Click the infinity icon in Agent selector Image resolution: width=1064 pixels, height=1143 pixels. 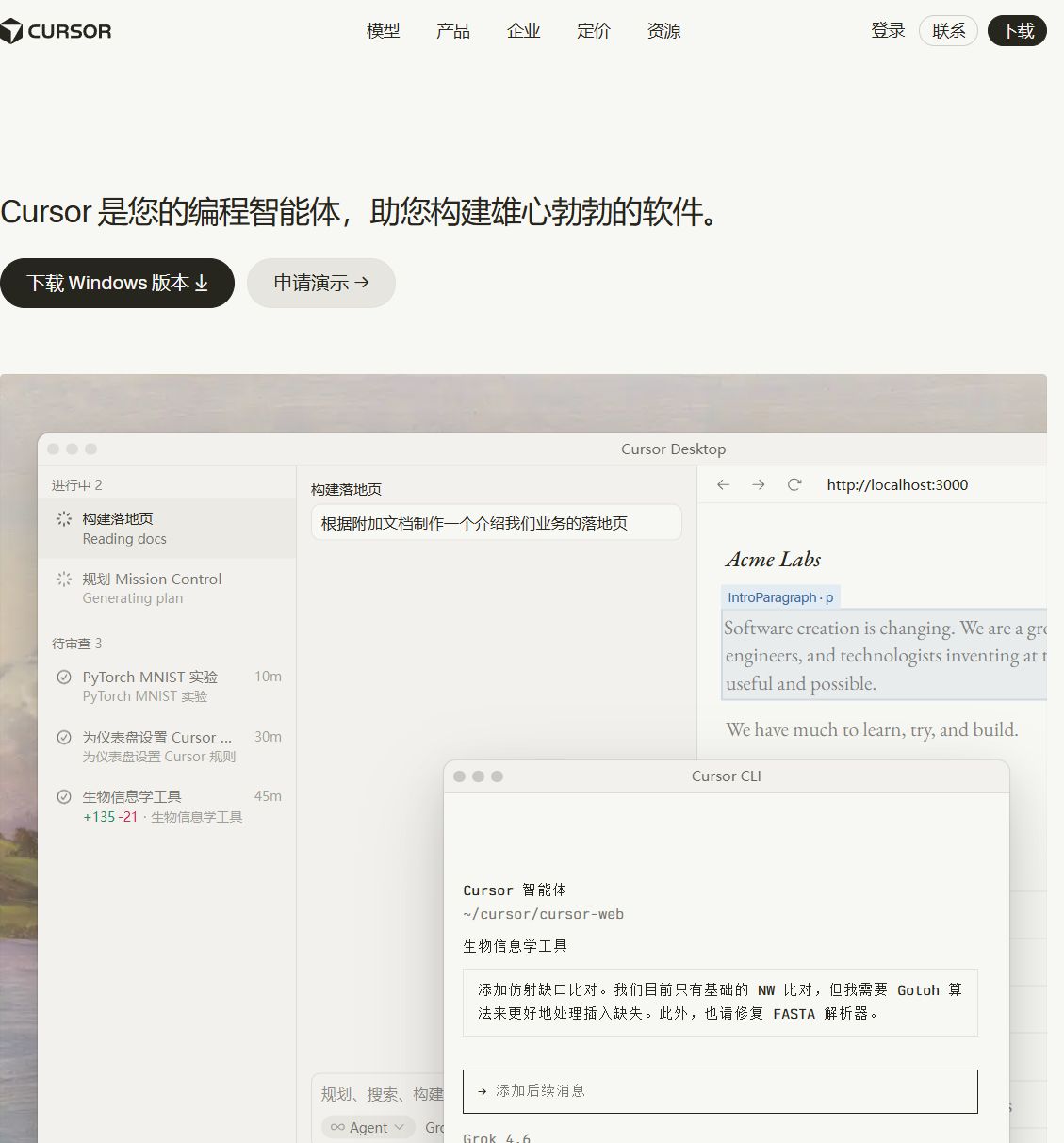coord(337,1127)
